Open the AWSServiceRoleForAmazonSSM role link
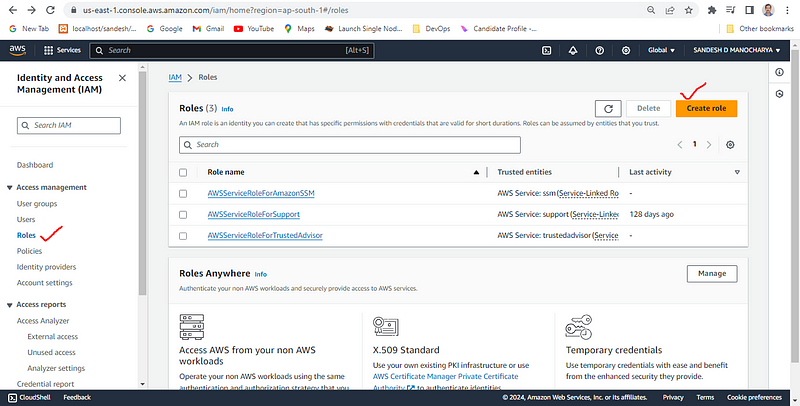 [x=261, y=194]
